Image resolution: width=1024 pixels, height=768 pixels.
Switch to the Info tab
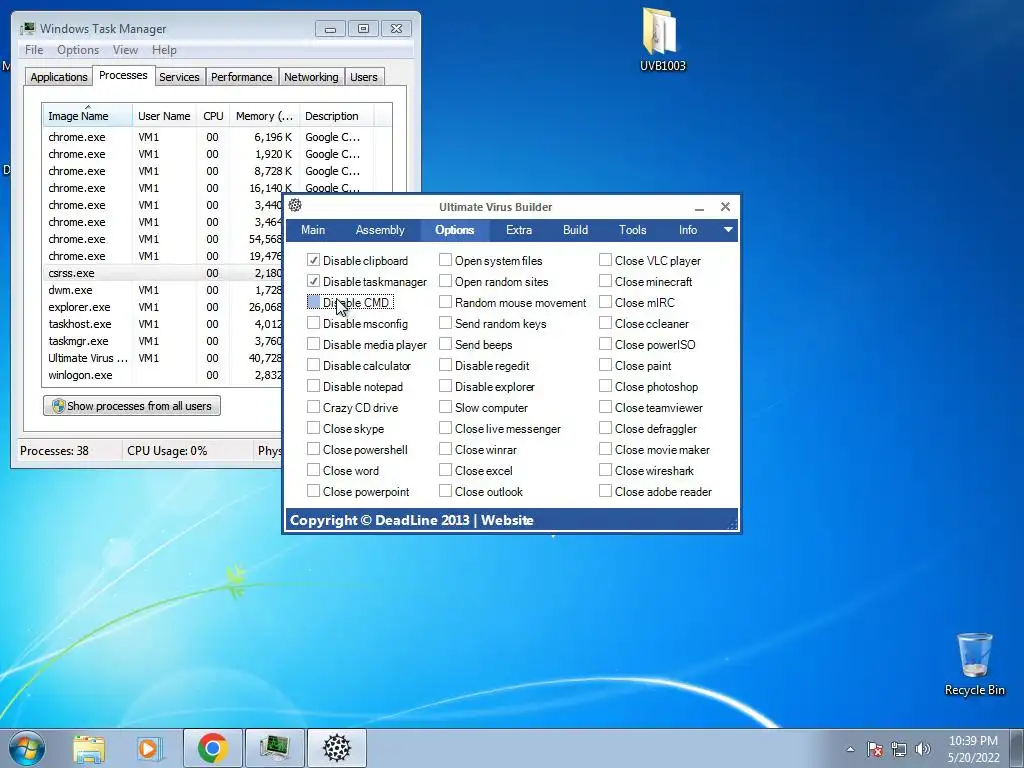688,230
